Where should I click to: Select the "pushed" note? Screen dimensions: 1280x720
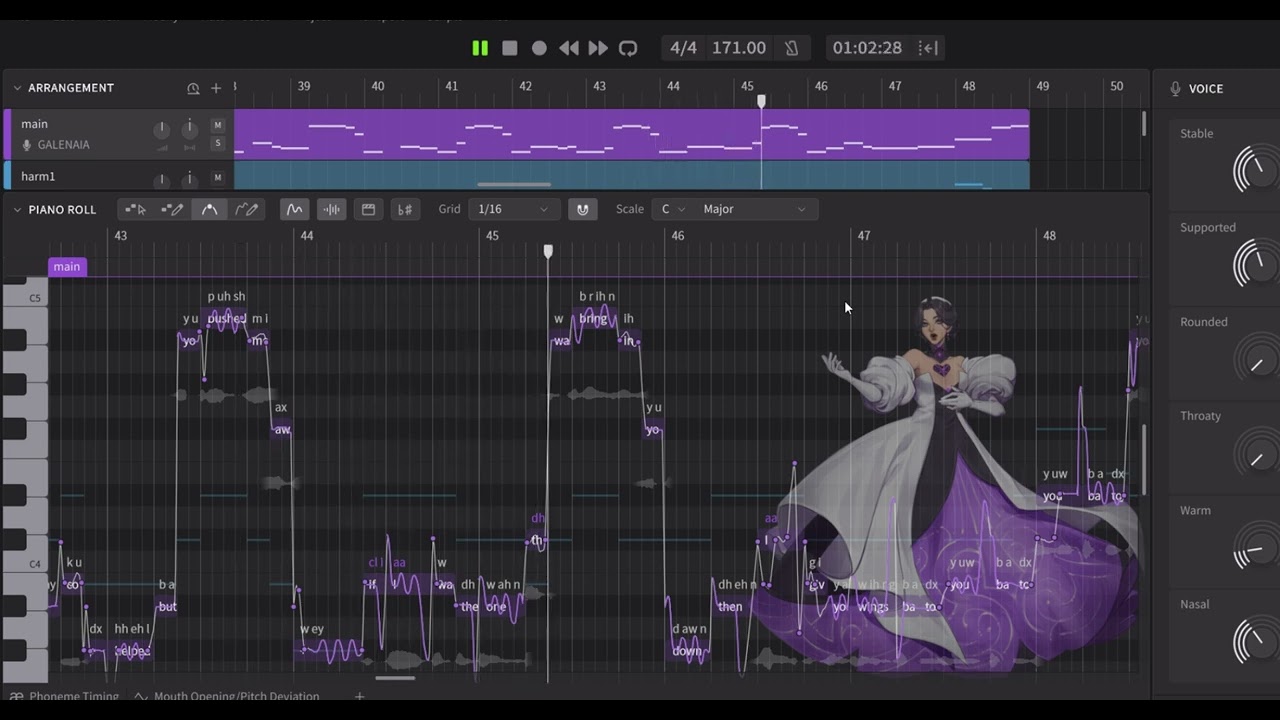pyautogui.click(x=226, y=319)
